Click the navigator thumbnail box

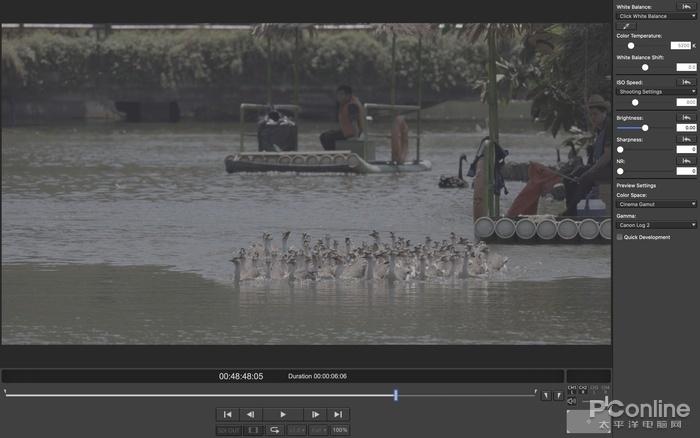pos(588,421)
